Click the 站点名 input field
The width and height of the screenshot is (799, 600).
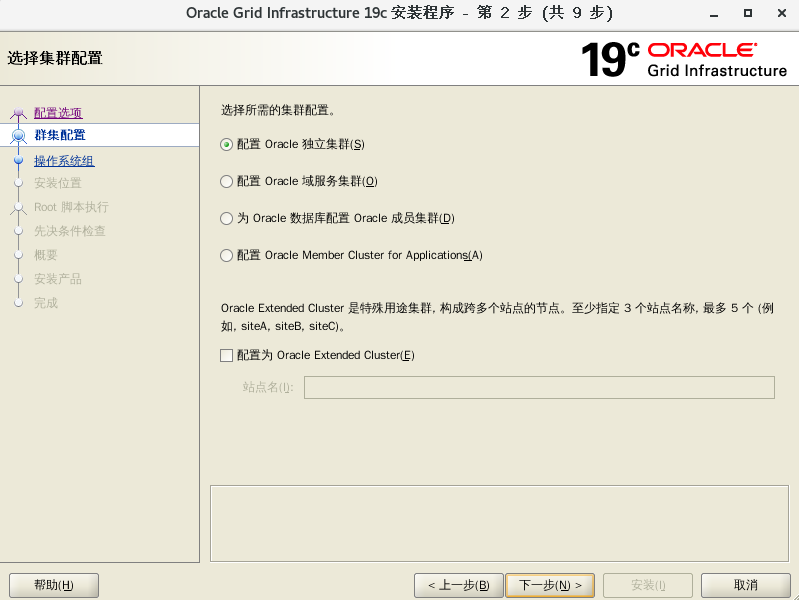tap(539, 387)
